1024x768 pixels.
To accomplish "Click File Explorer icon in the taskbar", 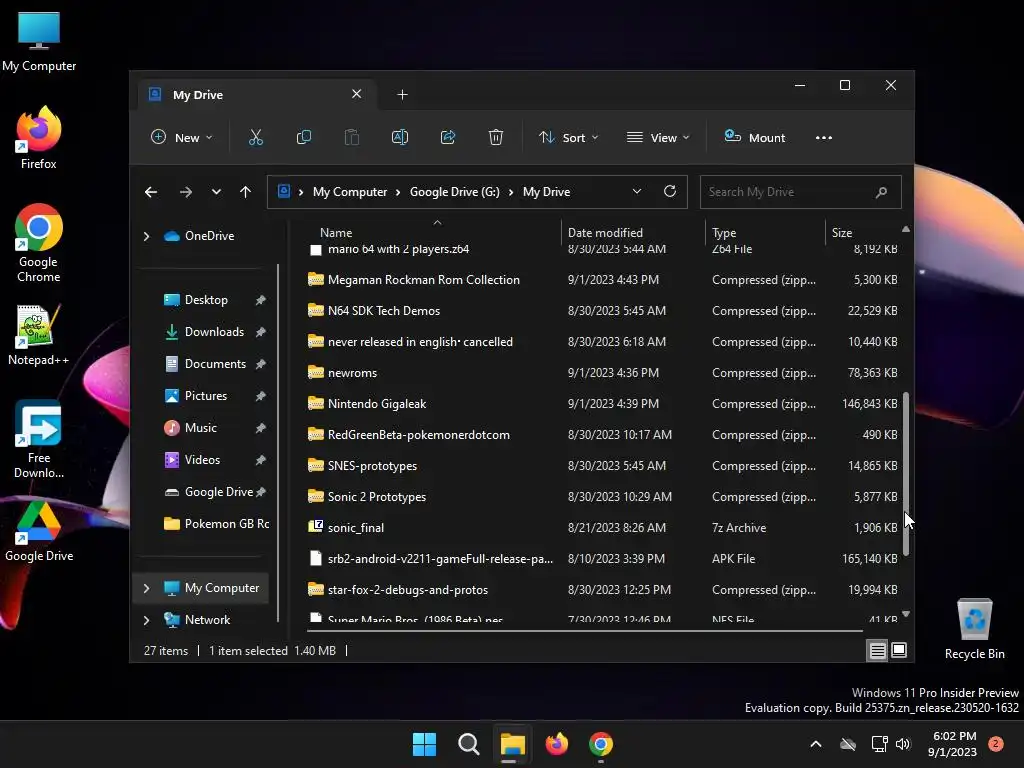I will [513, 744].
